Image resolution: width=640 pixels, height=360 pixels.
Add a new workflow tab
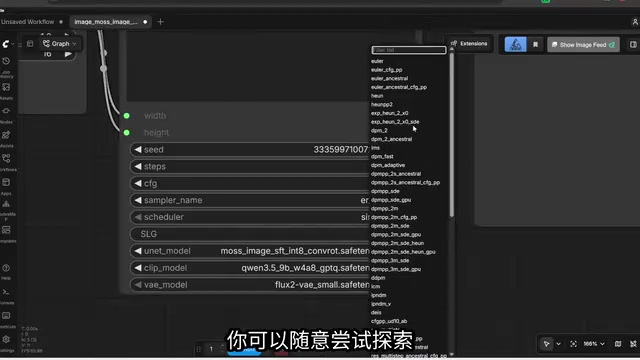point(160,22)
